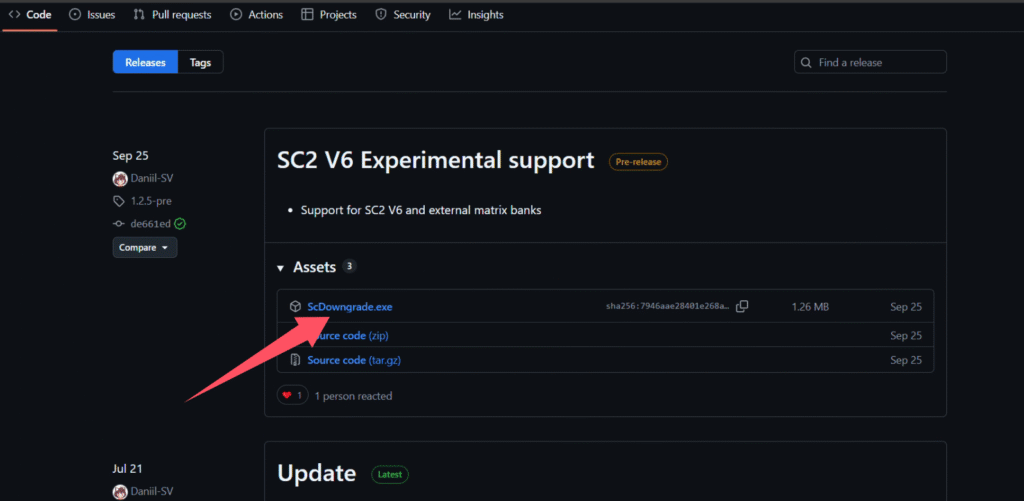The image size is (1024, 501).
Task: Click the commit icon beside de661ed
Action: click(118, 224)
